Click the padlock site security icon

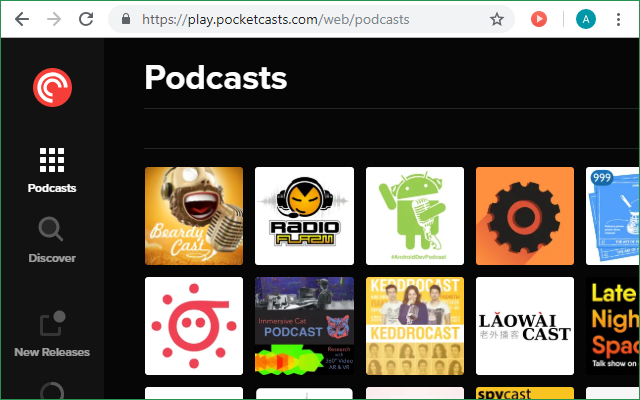pyautogui.click(x=126, y=19)
